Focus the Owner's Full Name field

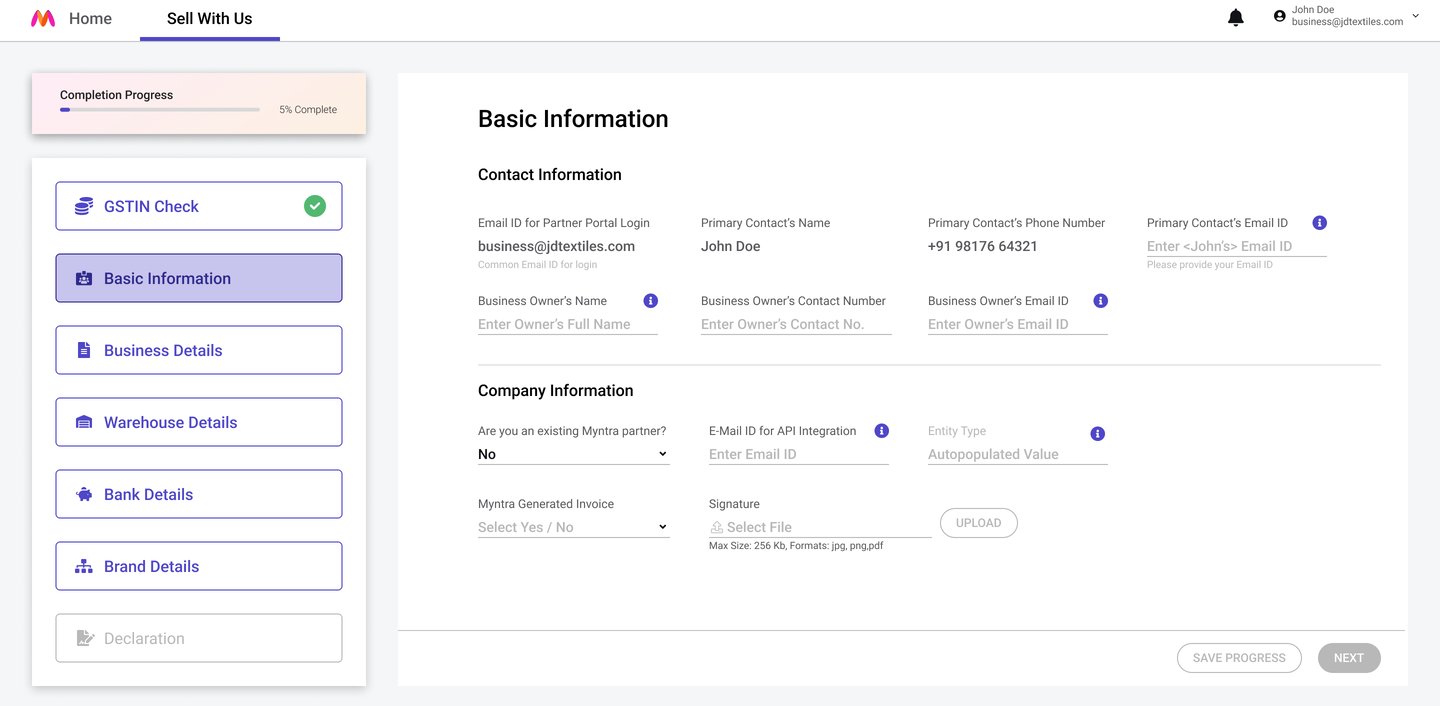(x=567, y=324)
